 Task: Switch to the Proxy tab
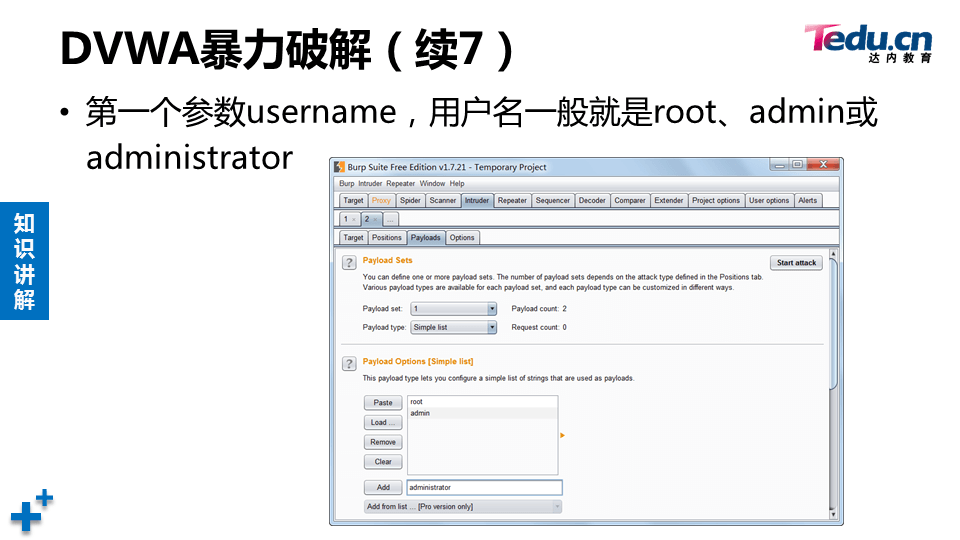coord(381,200)
